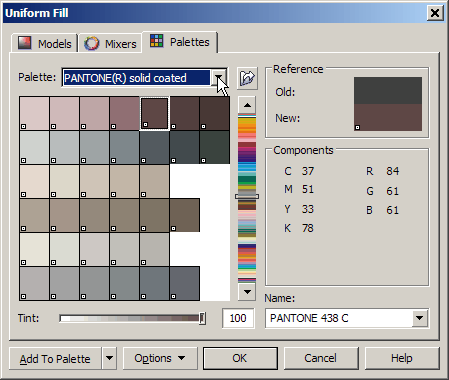Click the Tint slider handle
The height and width of the screenshot is (380, 449).
[202, 318]
